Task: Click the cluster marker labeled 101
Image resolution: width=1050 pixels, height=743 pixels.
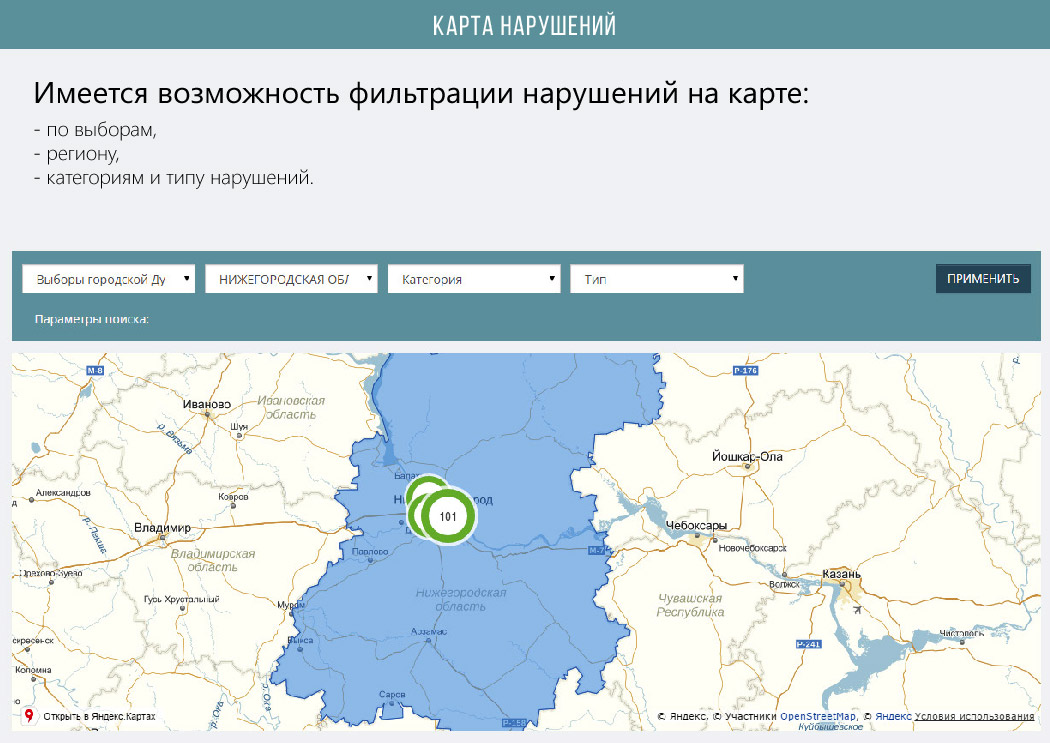Action: (448, 517)
